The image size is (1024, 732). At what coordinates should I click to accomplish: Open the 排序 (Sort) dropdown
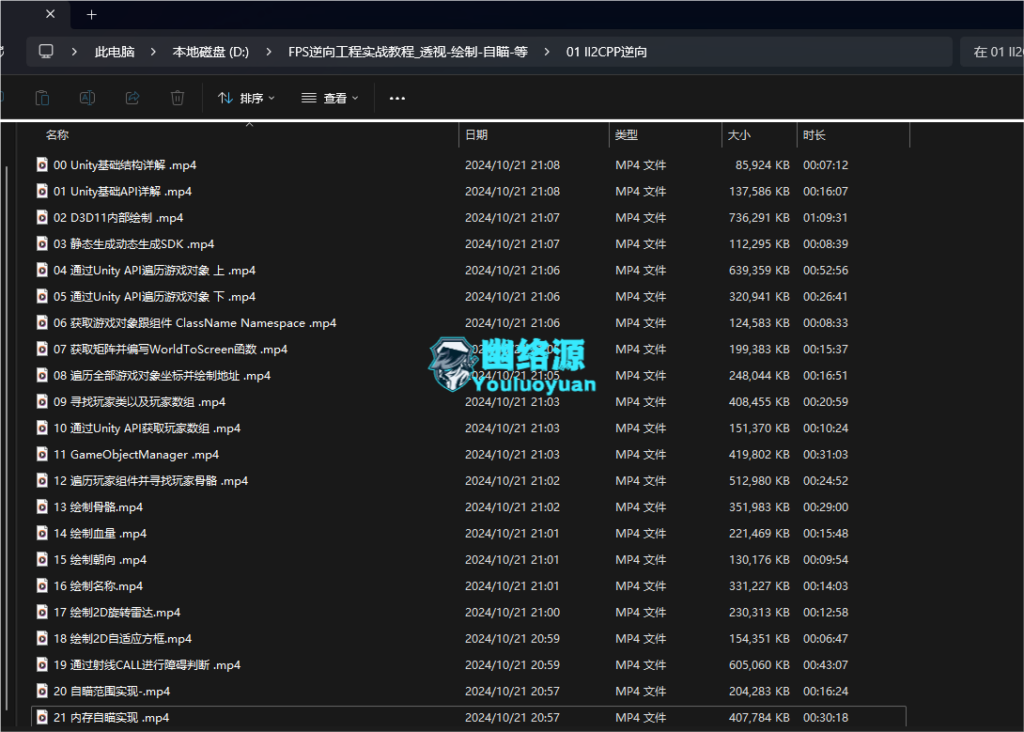[246, 98]
